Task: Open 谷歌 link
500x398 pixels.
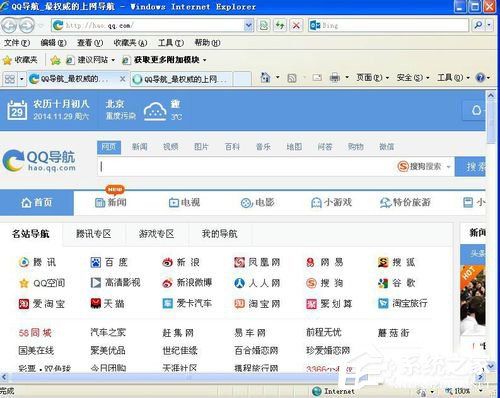Action: pyautogui.click(x=397, y=283)
